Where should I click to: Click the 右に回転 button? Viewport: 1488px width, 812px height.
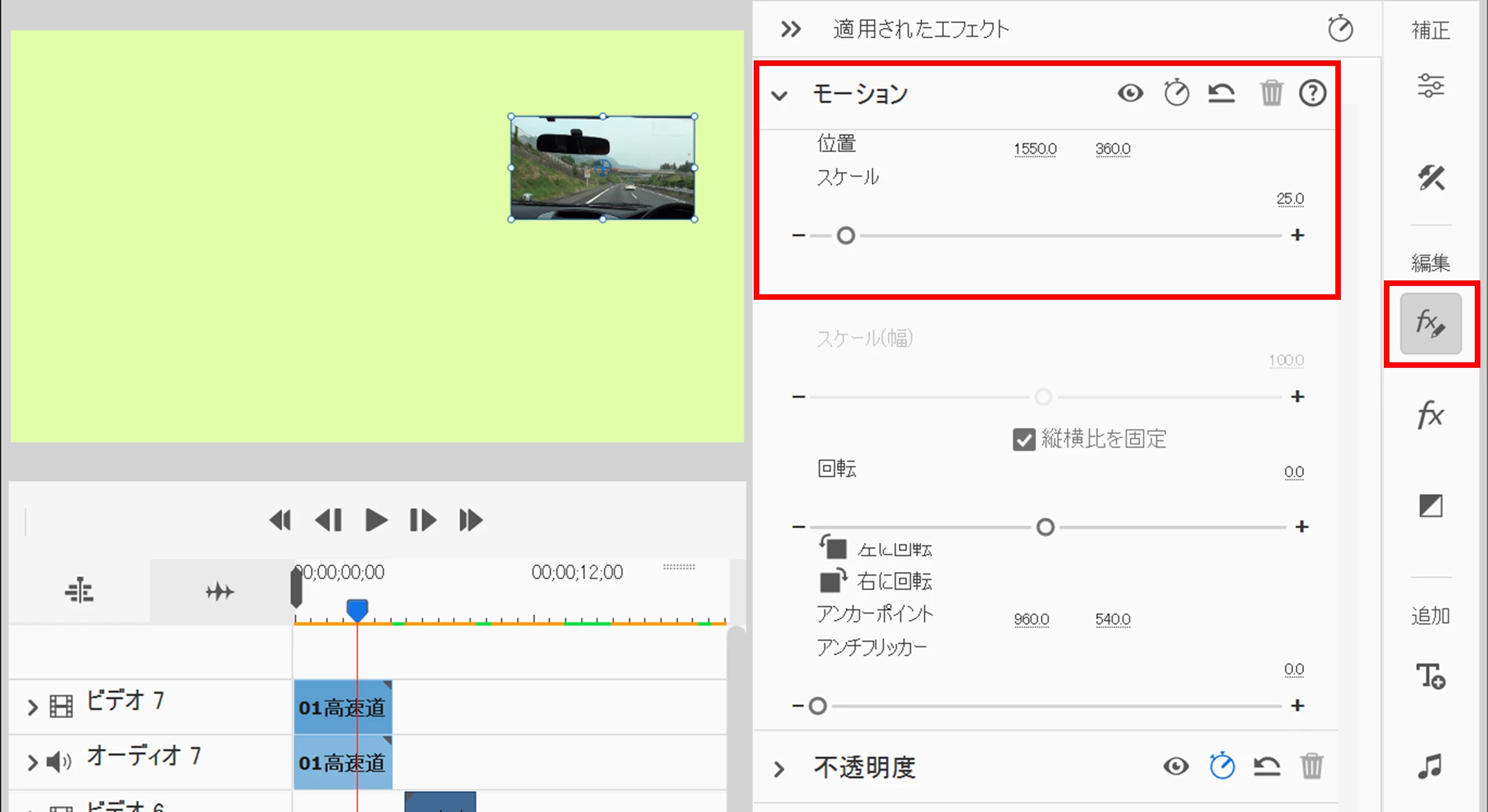[x=834, y=580]
